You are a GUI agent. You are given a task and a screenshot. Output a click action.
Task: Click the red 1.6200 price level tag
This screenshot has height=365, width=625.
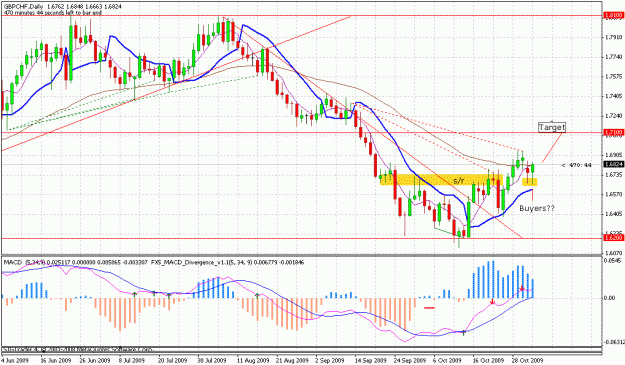click(614, 238)
